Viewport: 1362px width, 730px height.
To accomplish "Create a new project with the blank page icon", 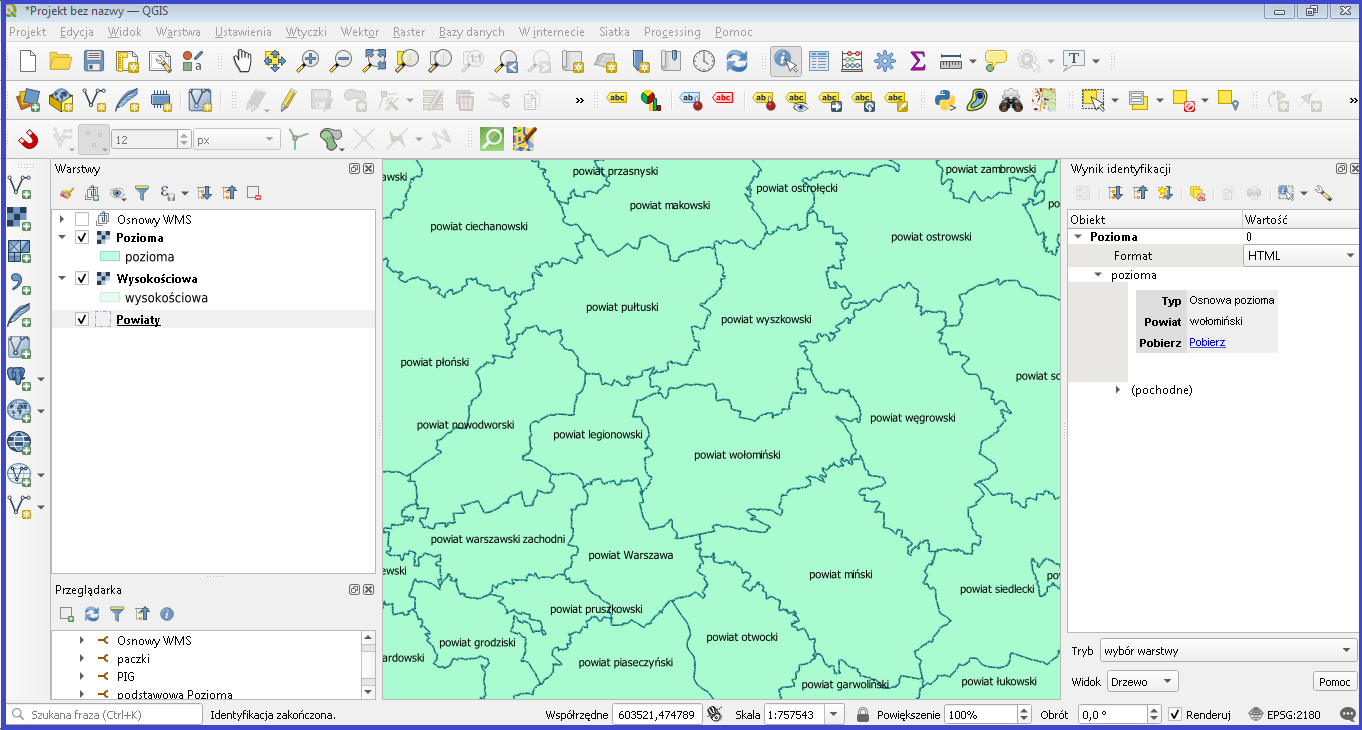I will tap(28, 61).
